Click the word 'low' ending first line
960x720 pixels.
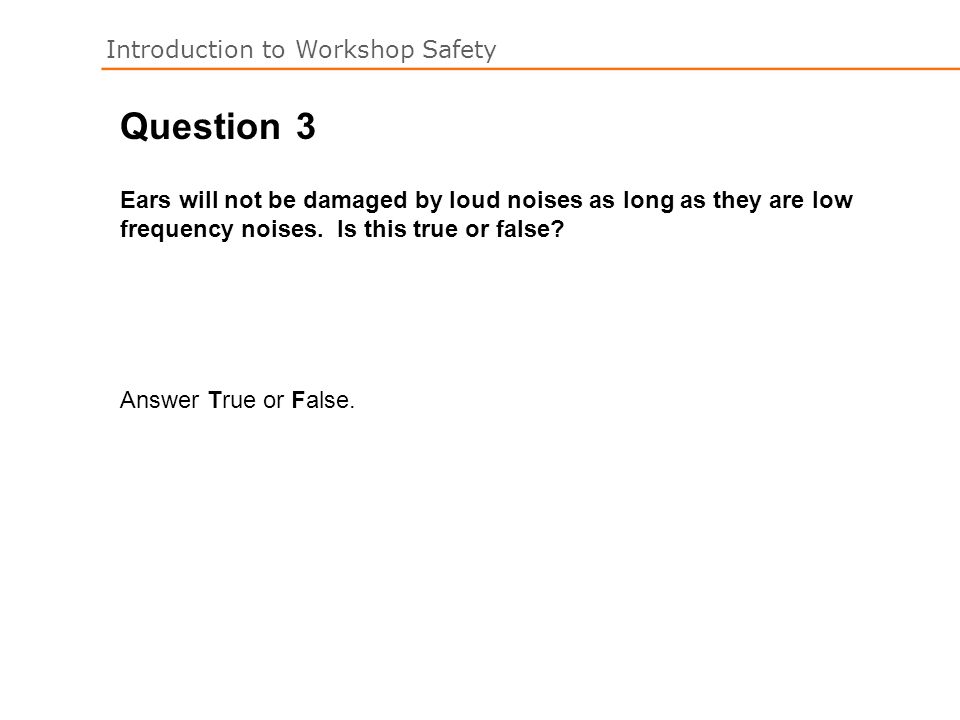(833, 200)
